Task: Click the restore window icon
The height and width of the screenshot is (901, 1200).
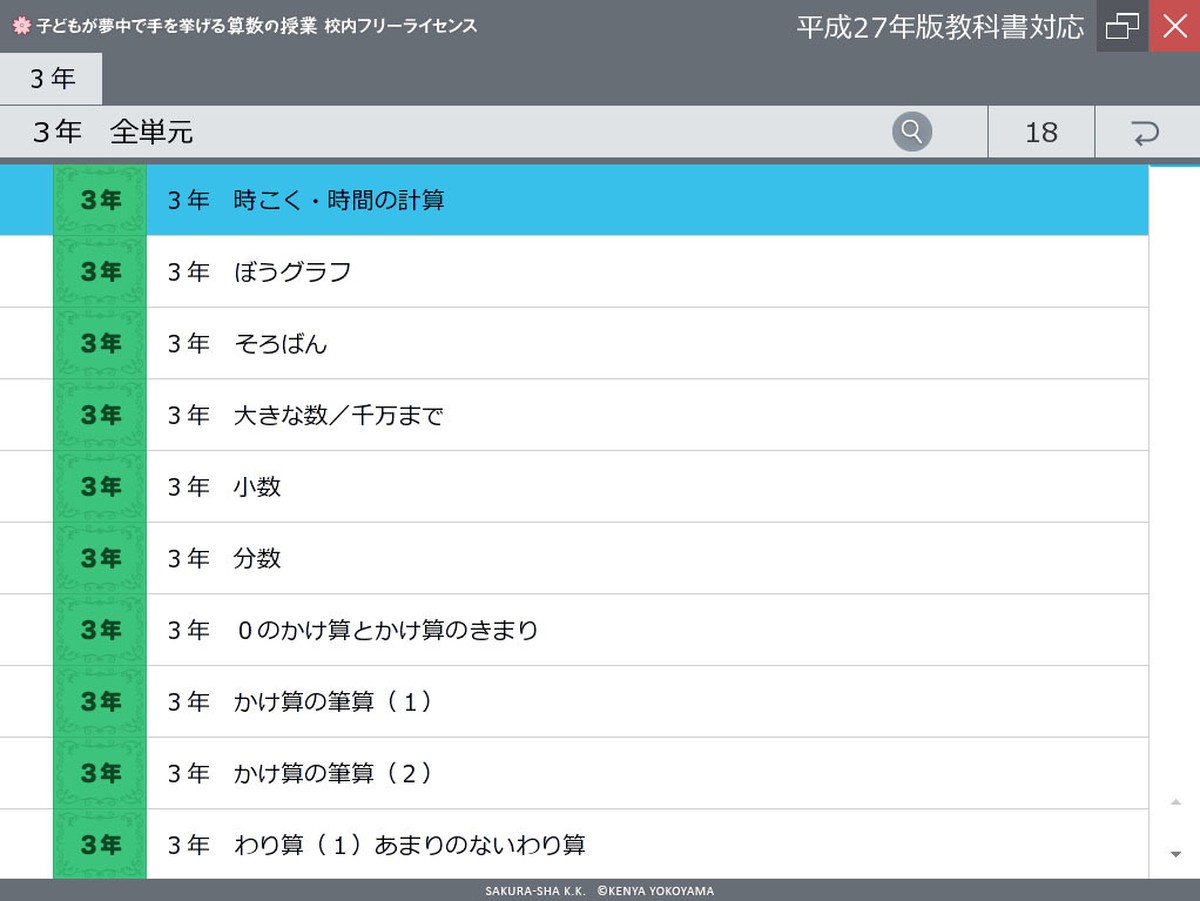Action: coord(1122,26)
